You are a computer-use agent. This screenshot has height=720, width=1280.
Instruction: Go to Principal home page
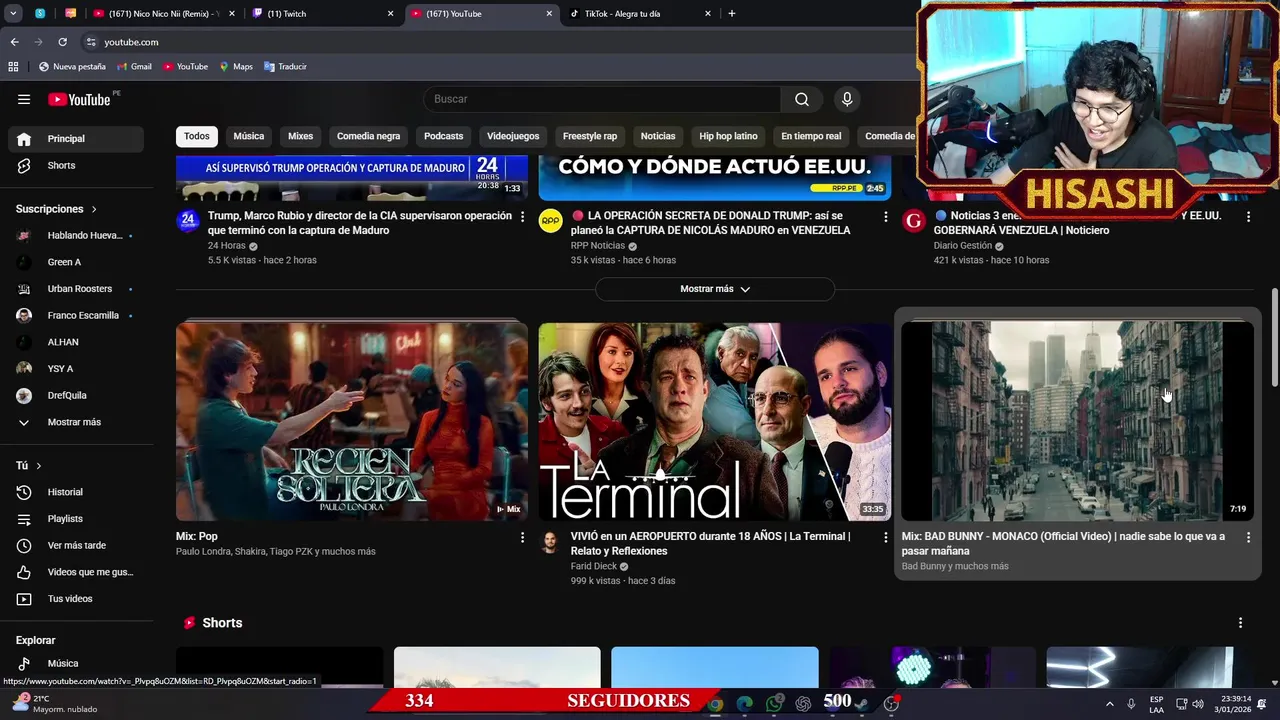pos(76,139)
